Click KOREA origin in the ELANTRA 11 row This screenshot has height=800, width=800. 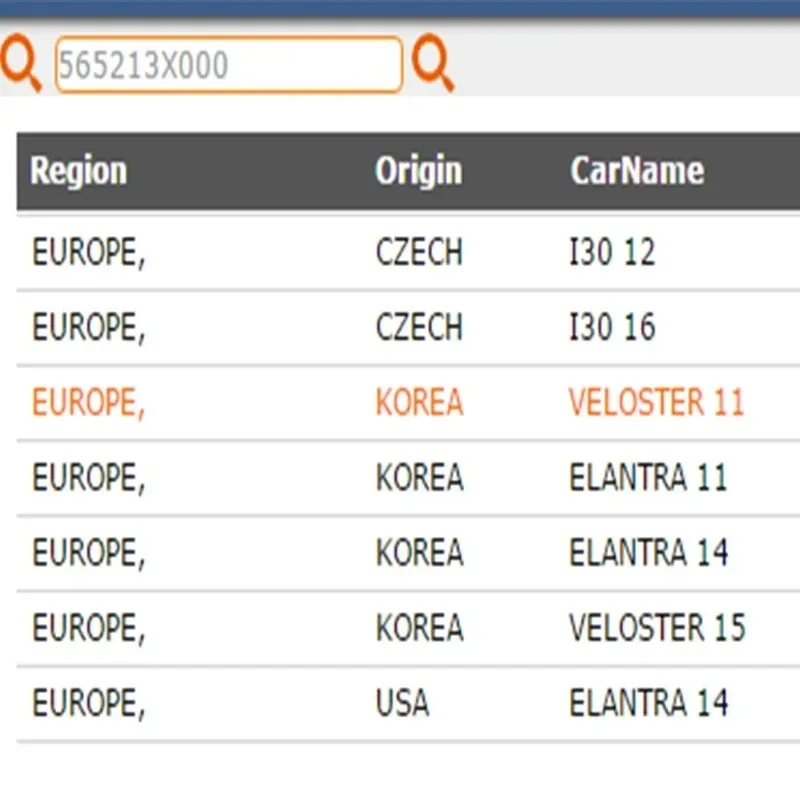pos(419,477)
